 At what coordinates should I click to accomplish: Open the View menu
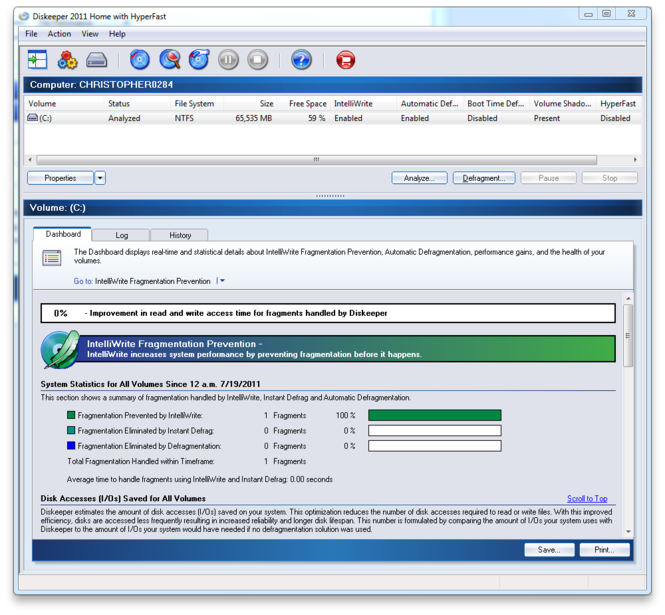click(x=90, y=34)
